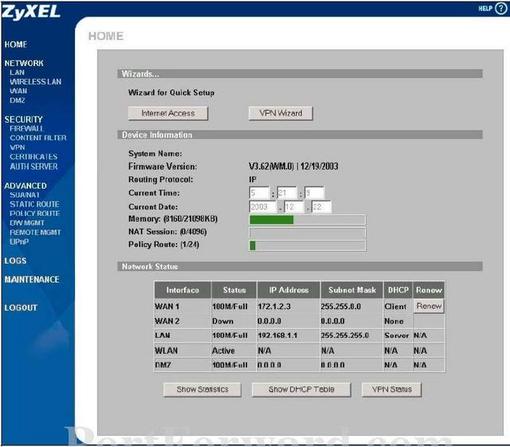This screenshot has width=510, height=447.
Task: Open the MAINTENANCE section
Action: 32,279
